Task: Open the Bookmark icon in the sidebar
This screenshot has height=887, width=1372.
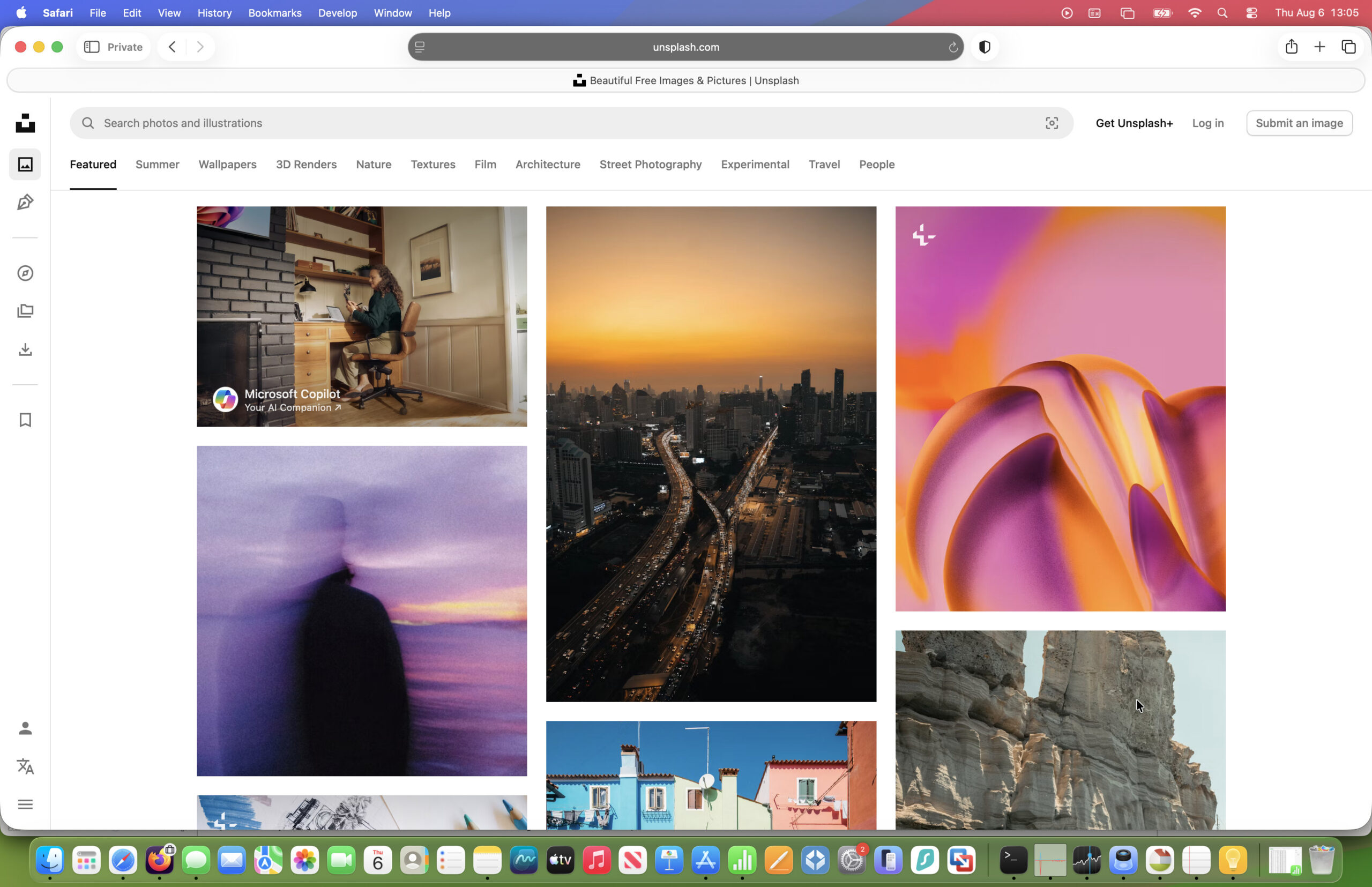Action: click(x=25, y=420)
